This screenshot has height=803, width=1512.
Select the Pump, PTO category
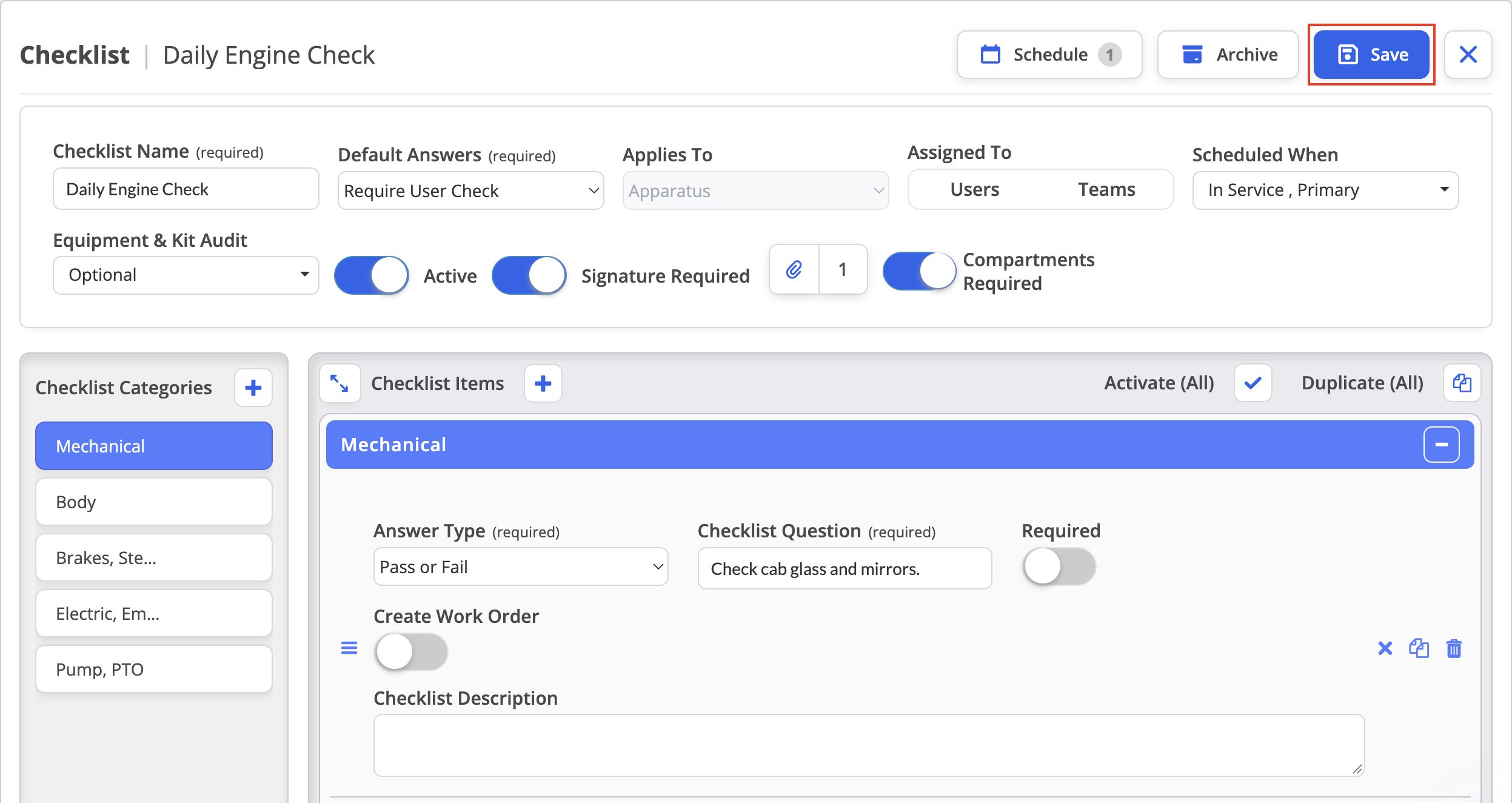154,669
